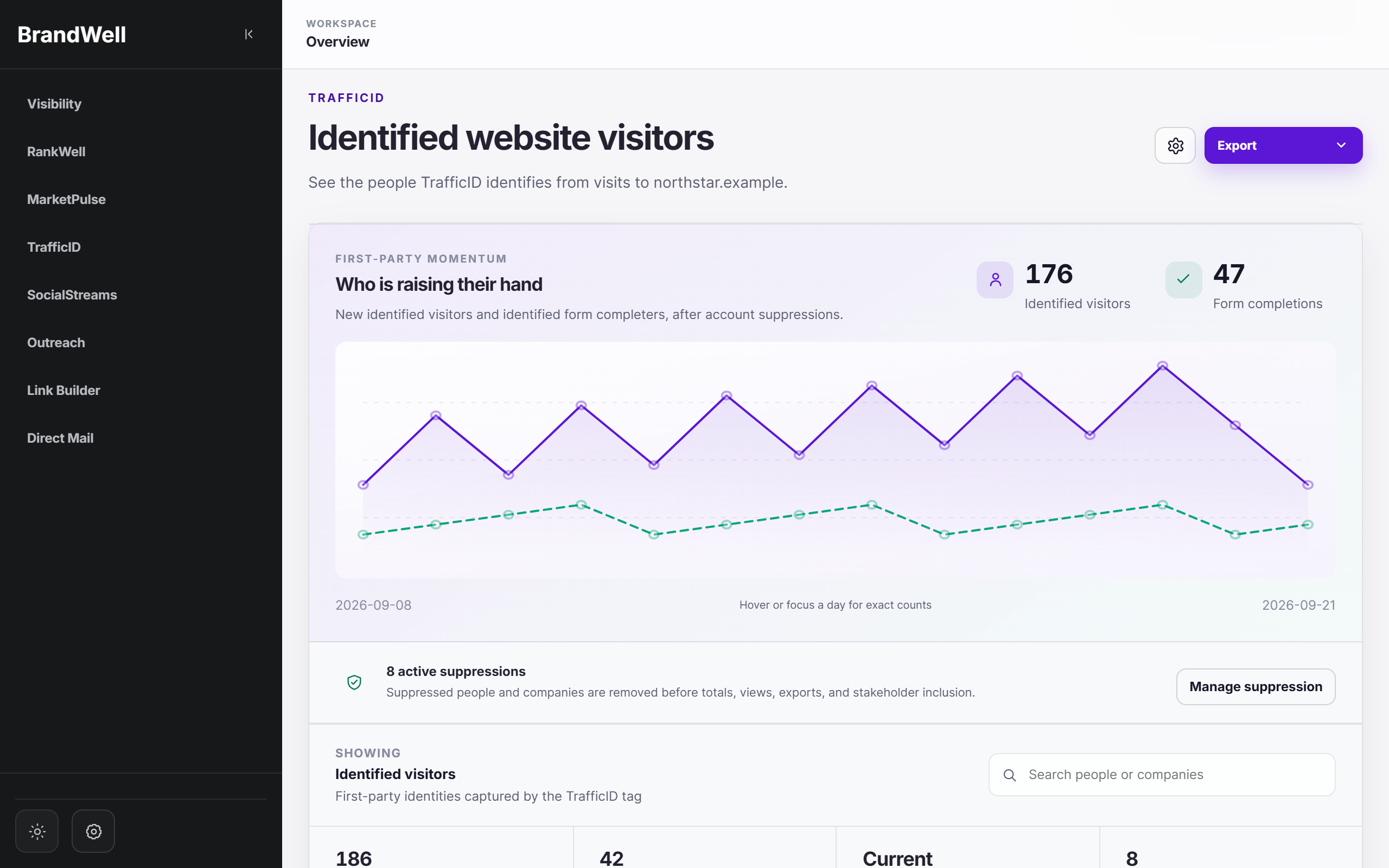Click the suppression shield icon
1389x868 pixels.
tap(354, 682)
